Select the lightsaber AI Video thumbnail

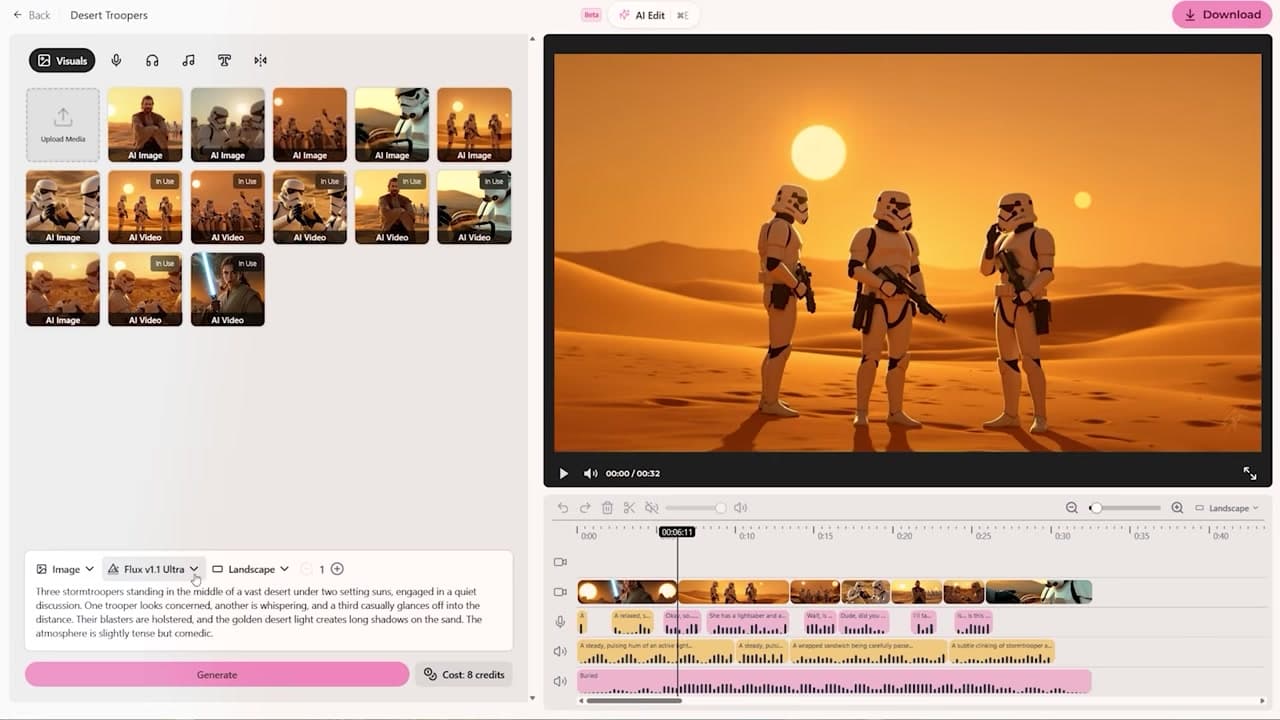(228, 289)
